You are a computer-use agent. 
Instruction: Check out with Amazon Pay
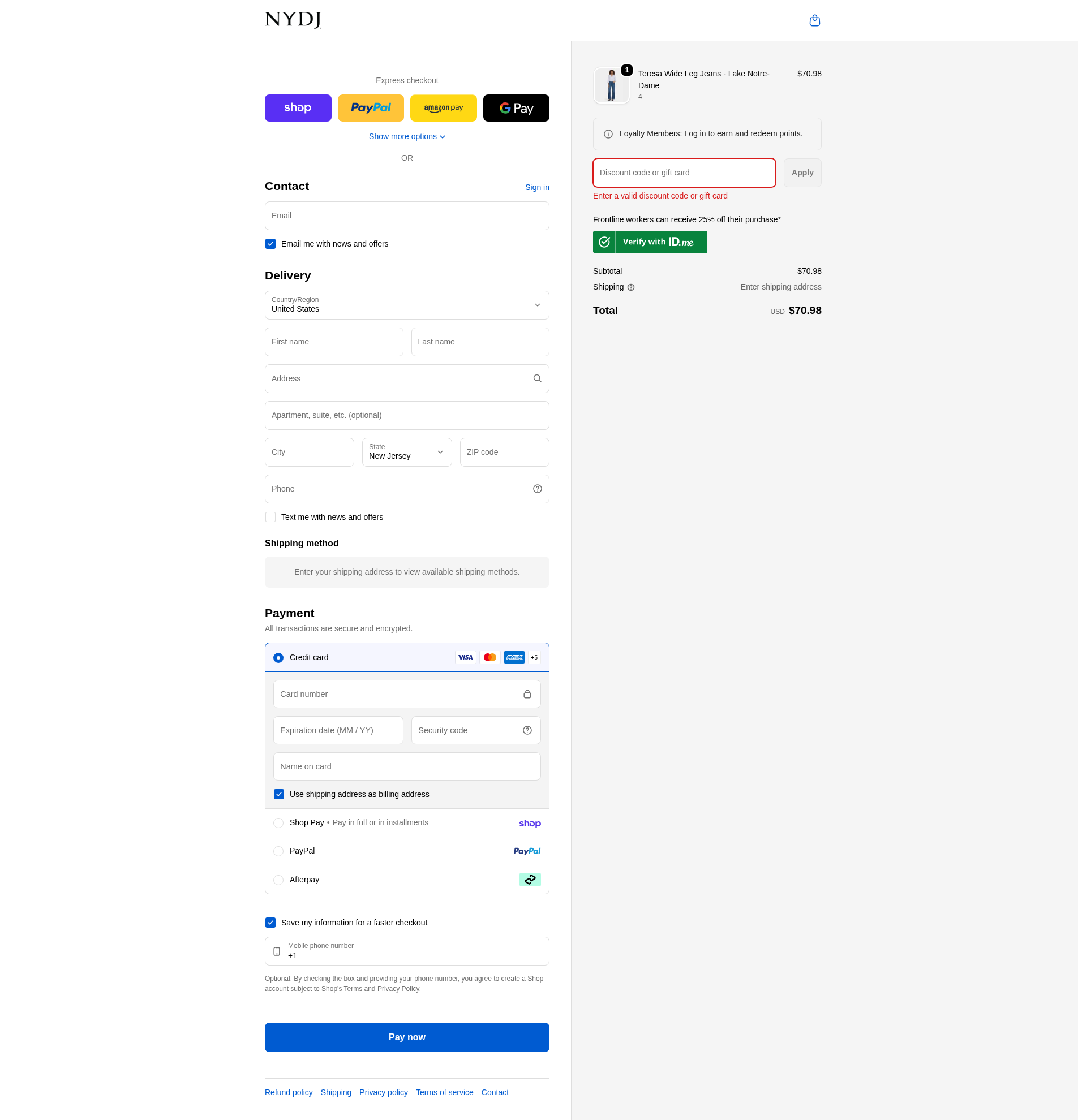(443, 108)
